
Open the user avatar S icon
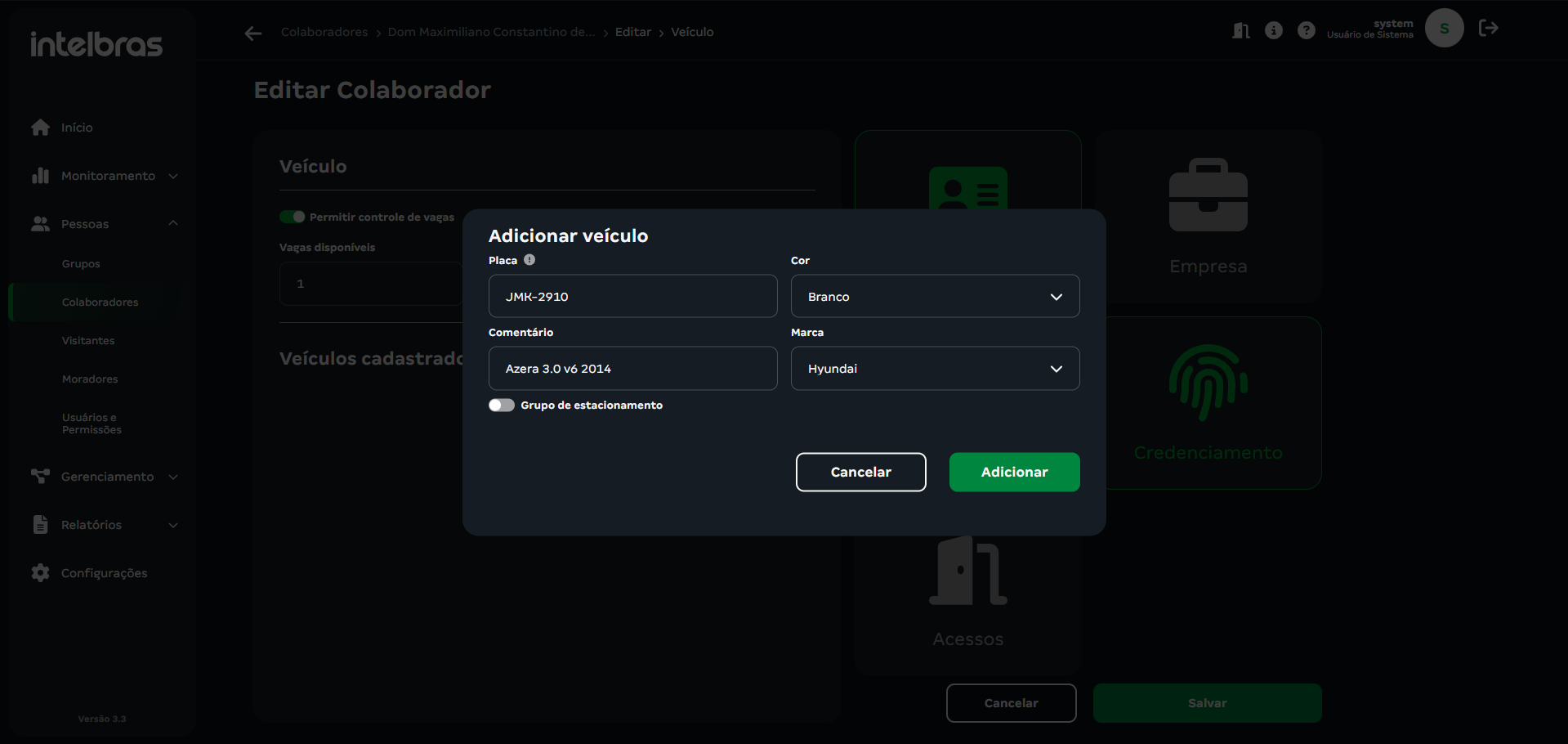point(1444,29)
